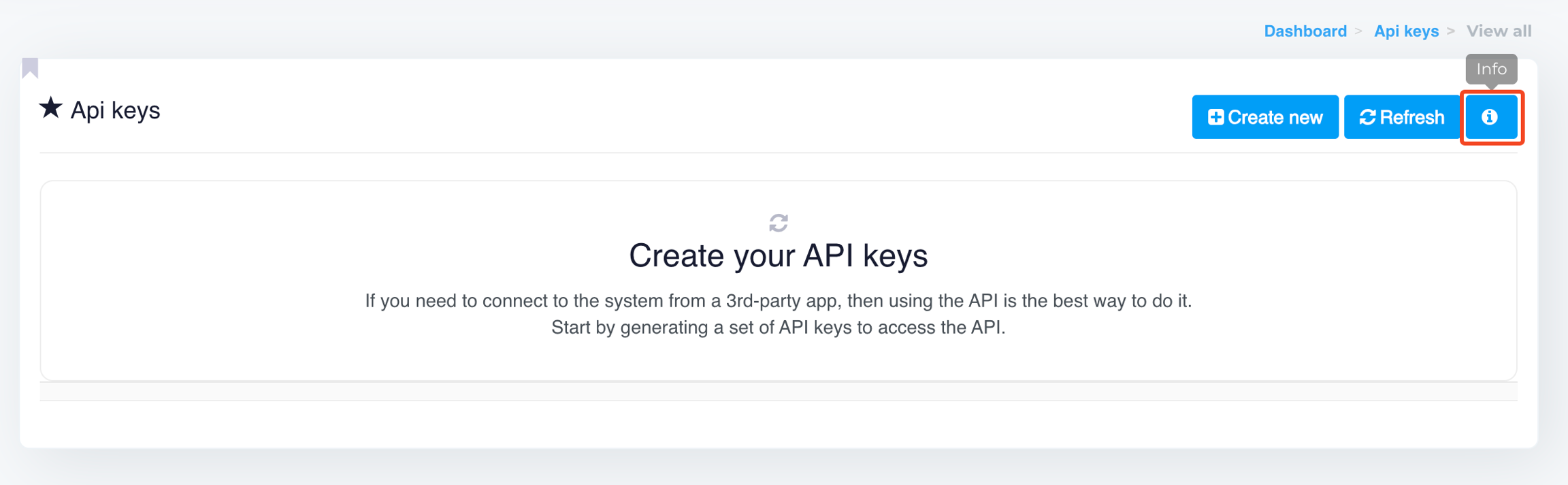Click the gray Info tooltip bubble
Image resolution: width=1568 pixels, height=485 pixels.
point(1491,69)
